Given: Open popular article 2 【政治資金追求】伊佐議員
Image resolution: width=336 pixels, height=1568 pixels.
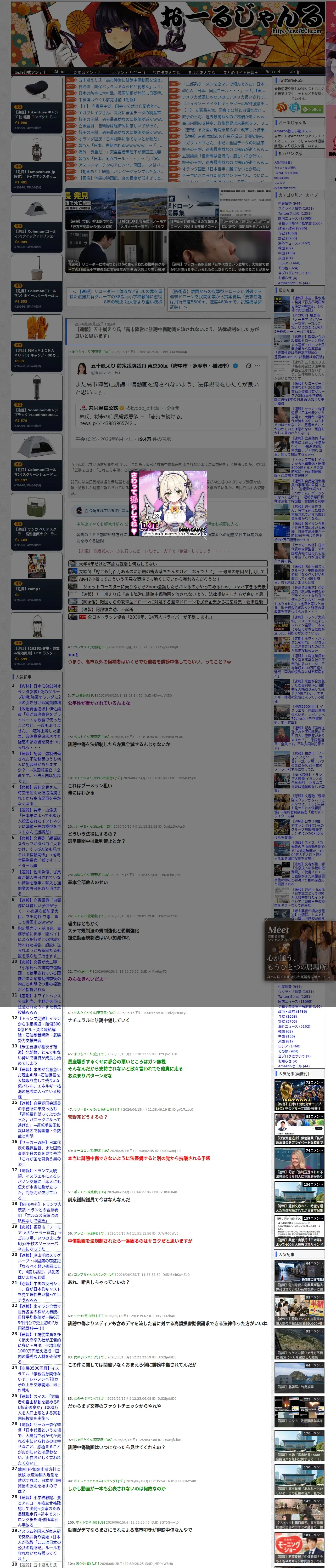Looking at the screenshot, I should point(39,728).
